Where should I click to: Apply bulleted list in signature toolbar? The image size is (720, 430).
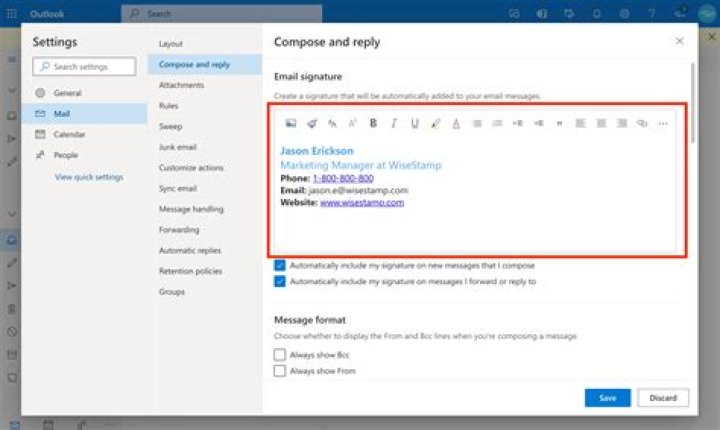tap(477, 123)
